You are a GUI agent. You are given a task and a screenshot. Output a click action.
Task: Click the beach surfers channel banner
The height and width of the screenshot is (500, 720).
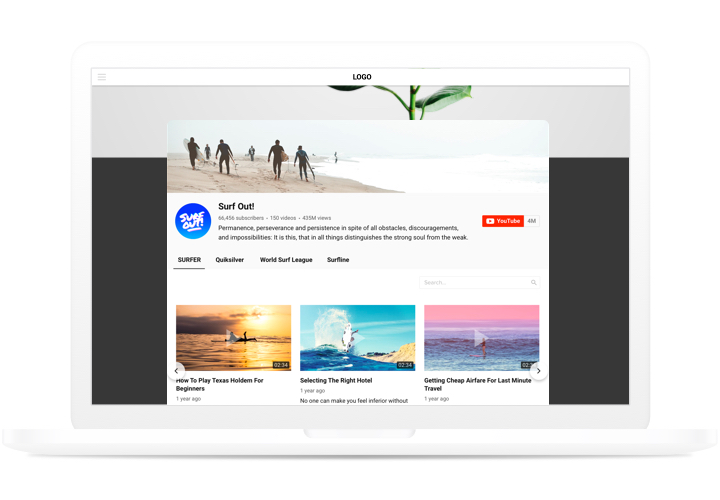point(358,157)
